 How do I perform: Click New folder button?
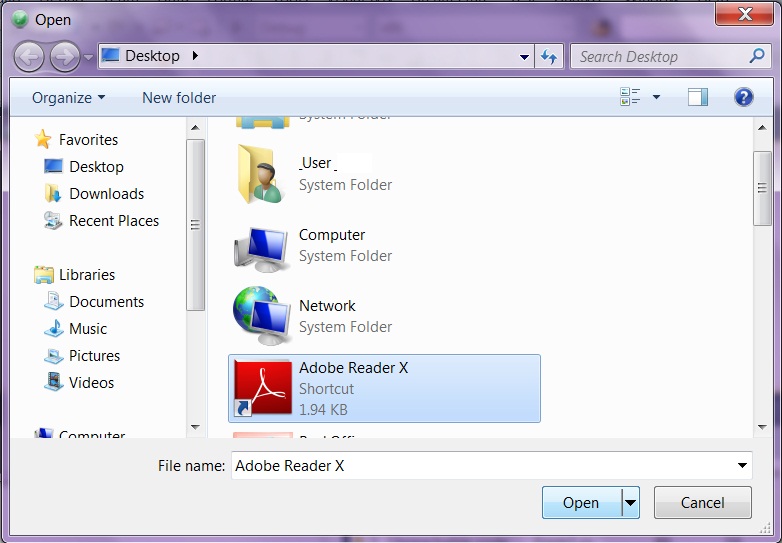(x=179, y=98)
